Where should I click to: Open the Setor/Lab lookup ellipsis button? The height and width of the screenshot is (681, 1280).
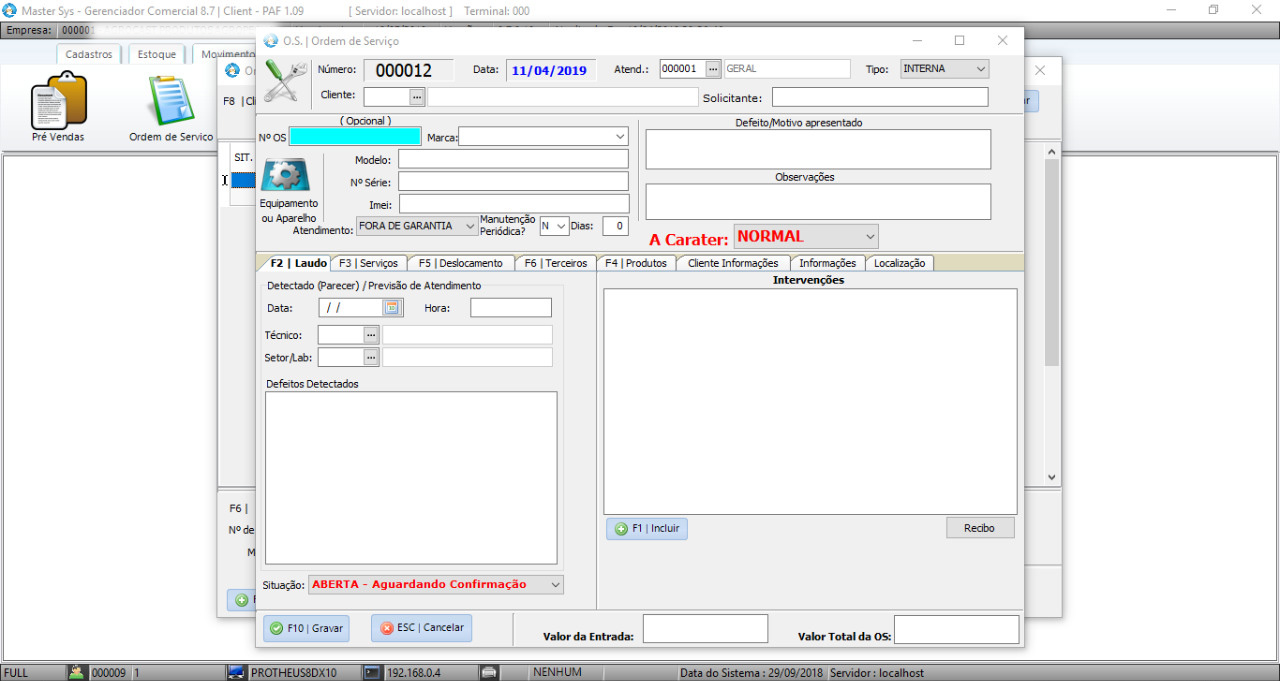click(371, 357)
